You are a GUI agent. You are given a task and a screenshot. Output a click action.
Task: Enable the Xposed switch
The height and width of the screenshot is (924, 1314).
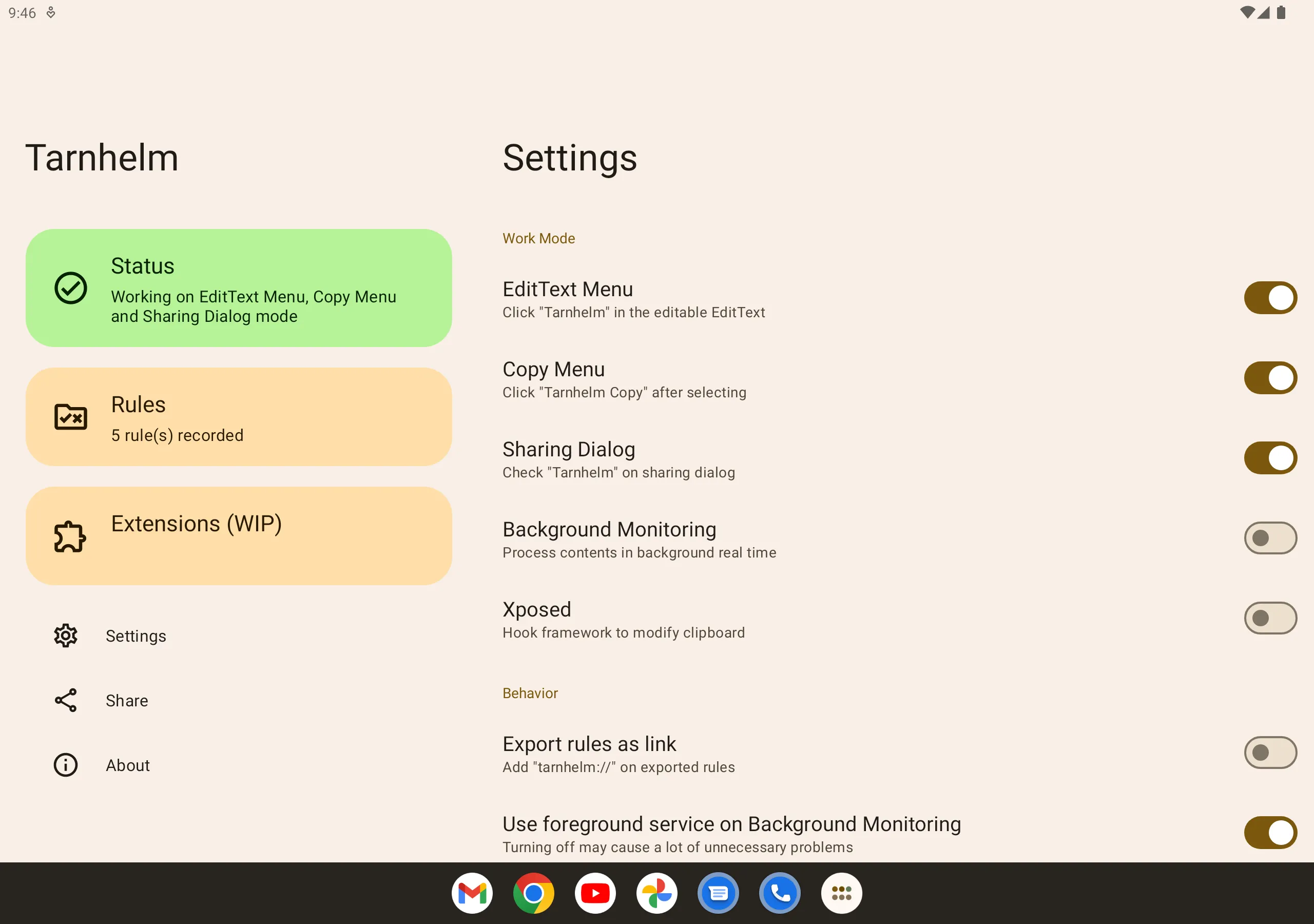(x=1270, y=618)
